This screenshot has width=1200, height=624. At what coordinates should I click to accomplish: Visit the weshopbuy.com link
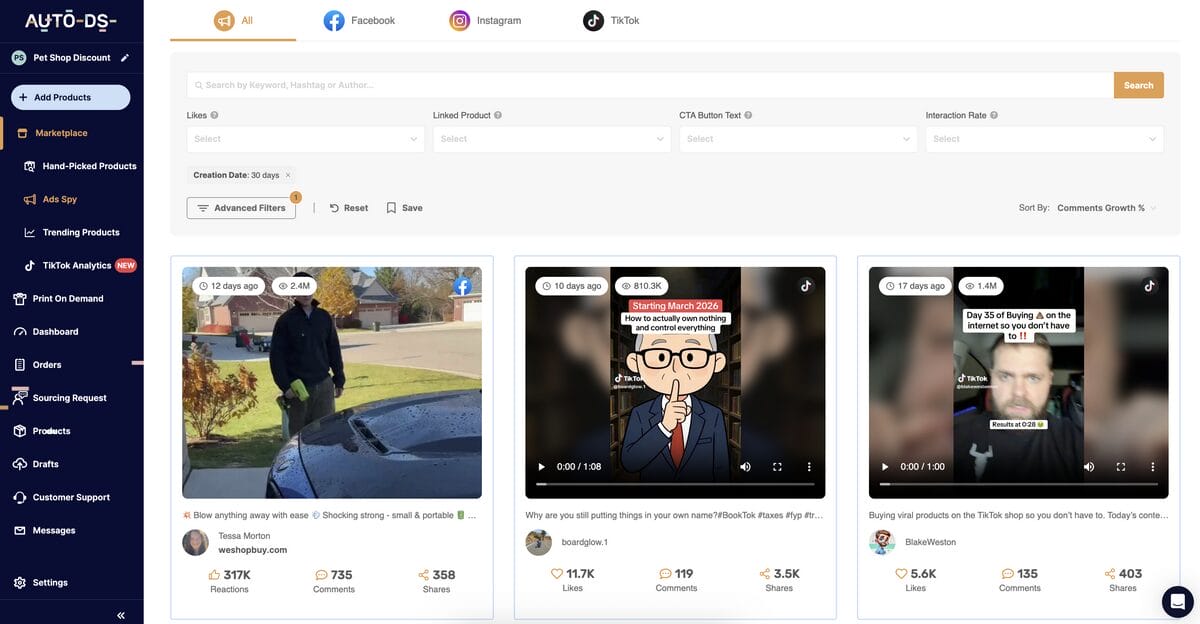252,548
